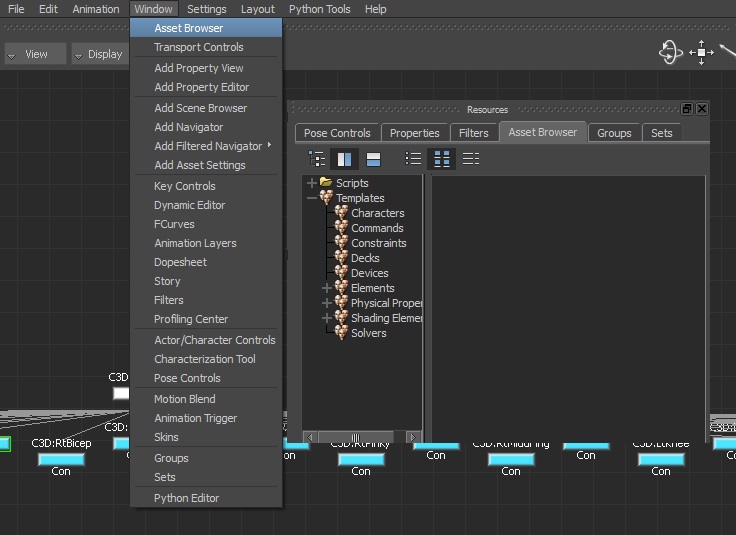Open Animation Layers from Window menu

tap(206, 243)
